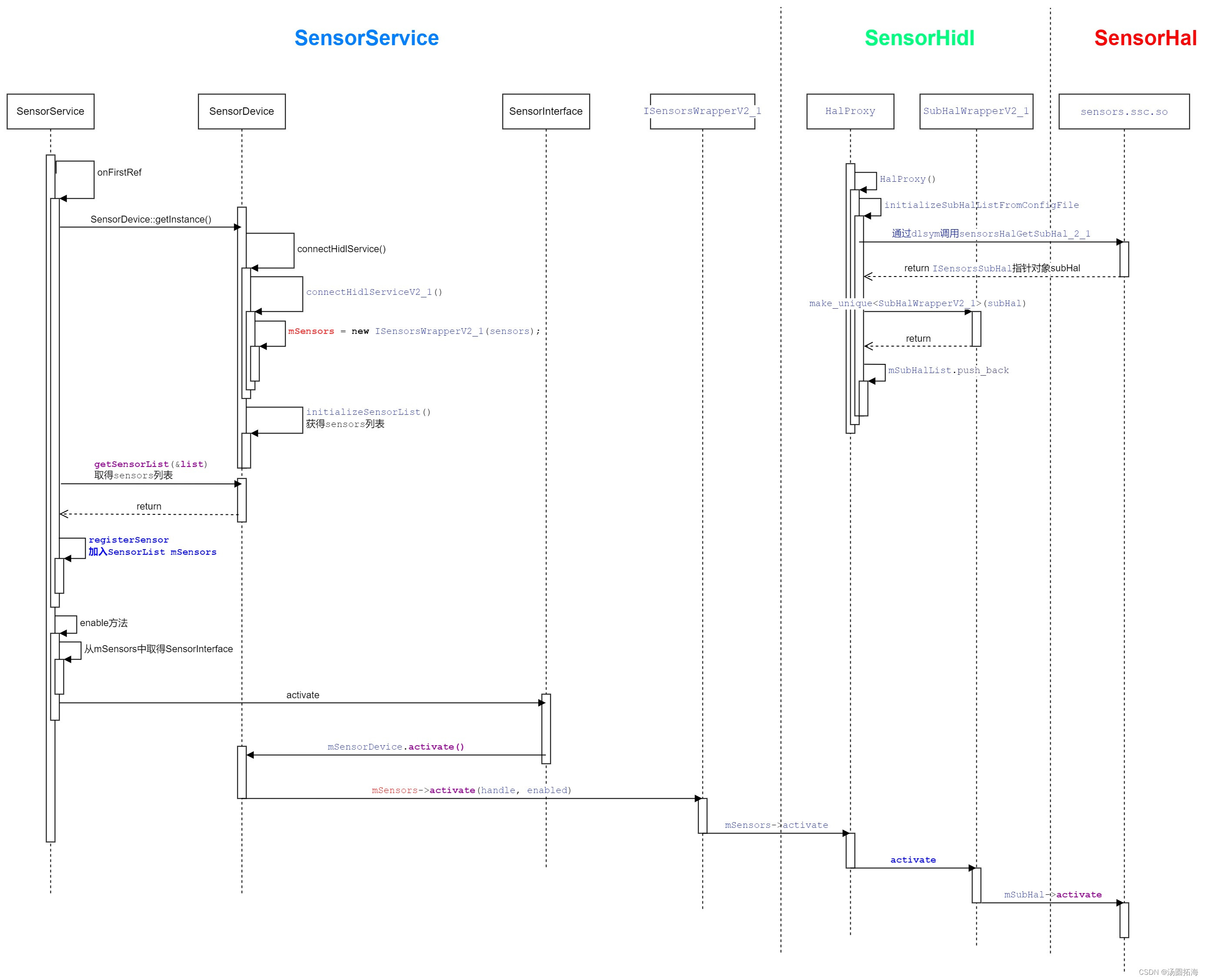The width and height of the screenshot is (1205, 980).
Task: Click the HalProxy participant box
Action: 849,110
